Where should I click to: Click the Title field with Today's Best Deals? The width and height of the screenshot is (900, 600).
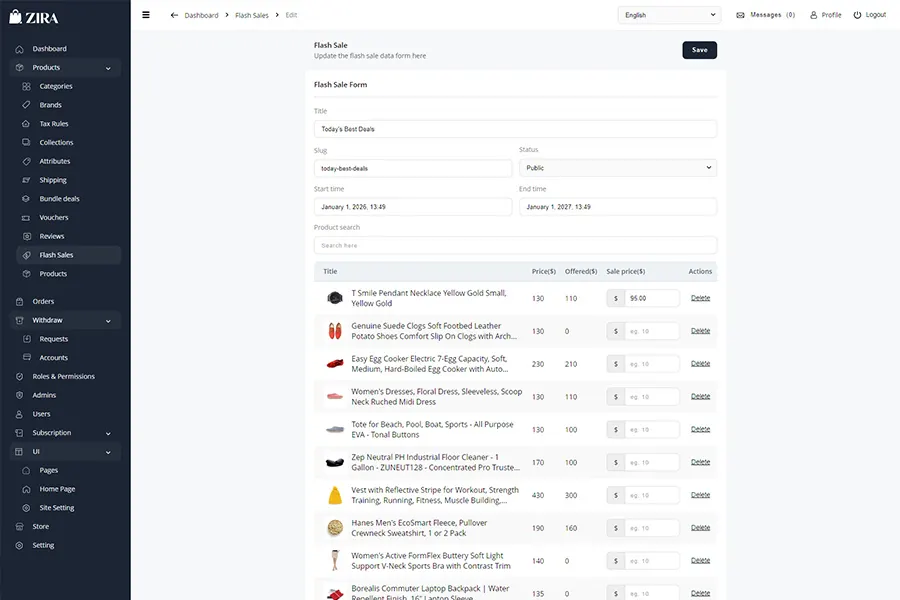point(515,129)
